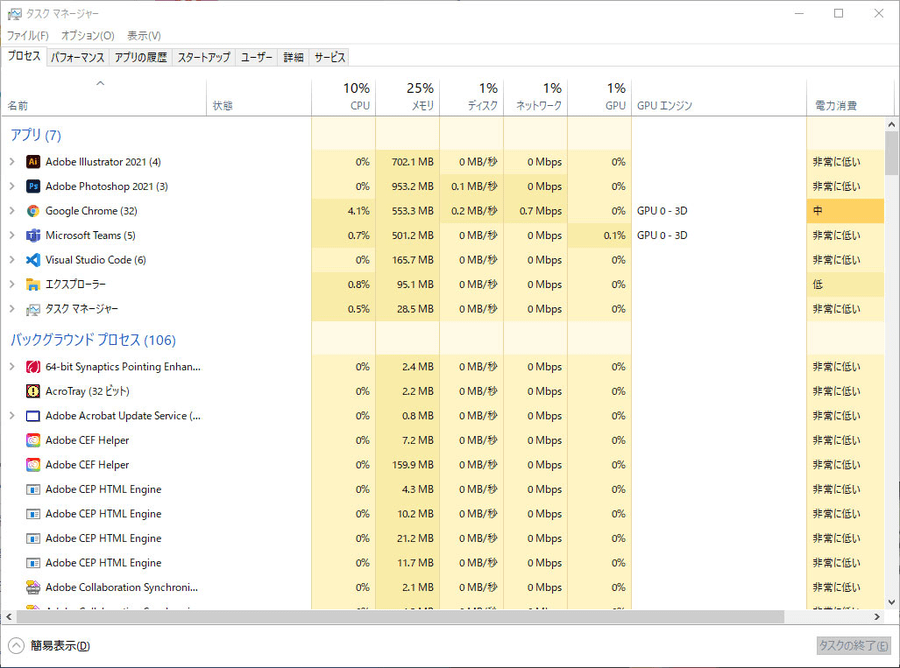
Task: Sort processes by the ディスク column header
Action: point(472,97)
